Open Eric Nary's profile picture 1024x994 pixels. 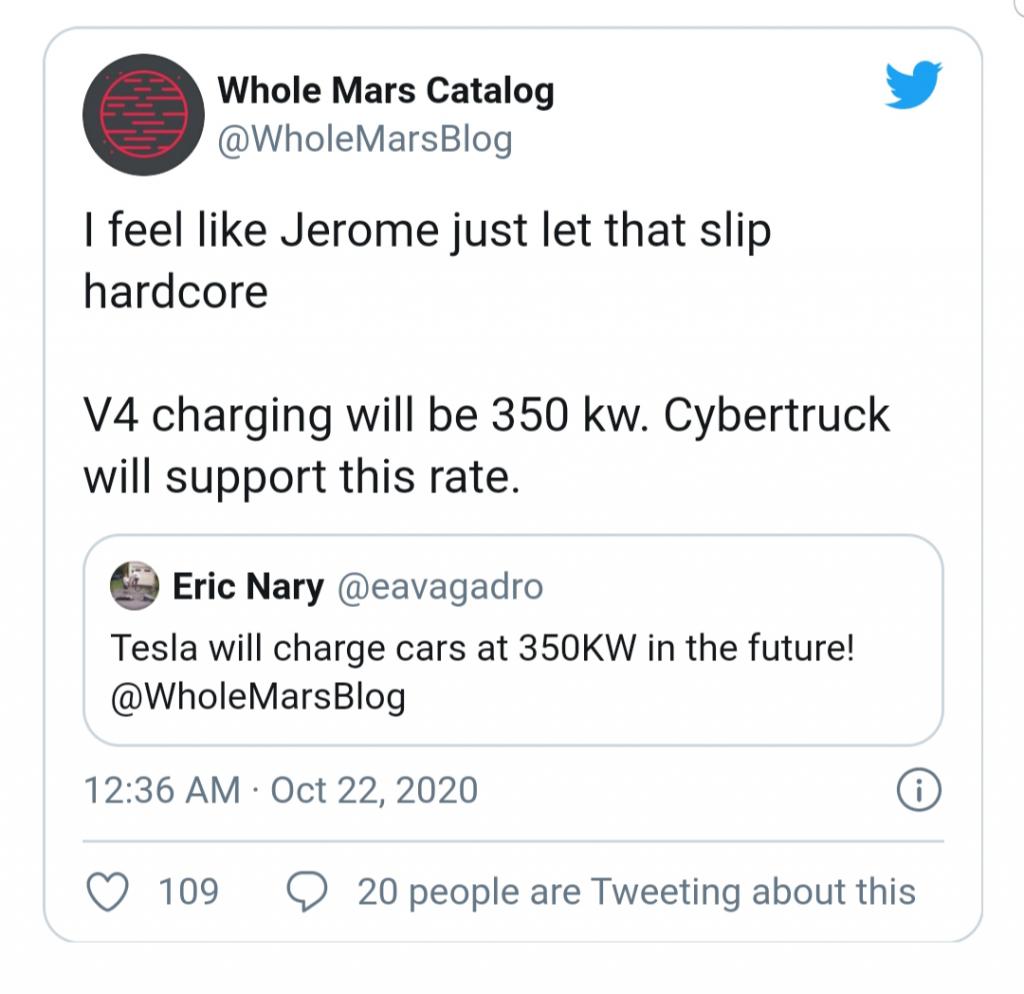pos(135,586)
